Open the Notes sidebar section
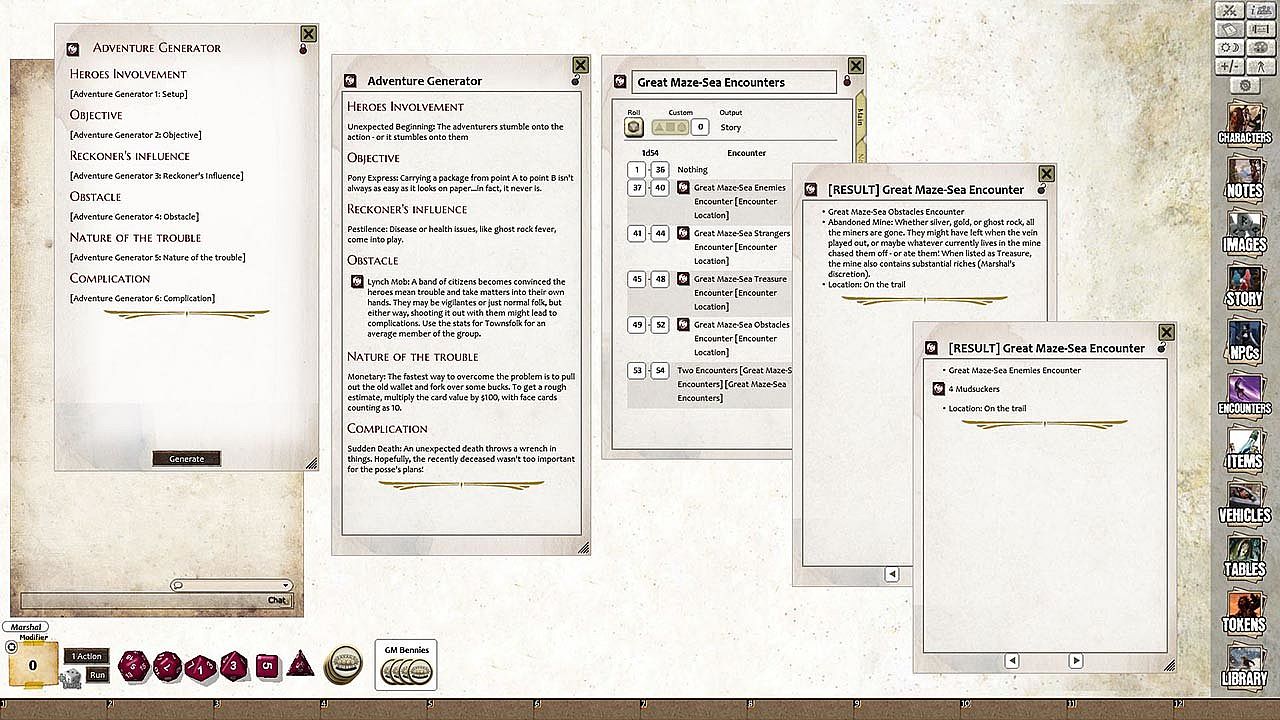This screenshot has height=720, width=1280. tap(1244, 179)
